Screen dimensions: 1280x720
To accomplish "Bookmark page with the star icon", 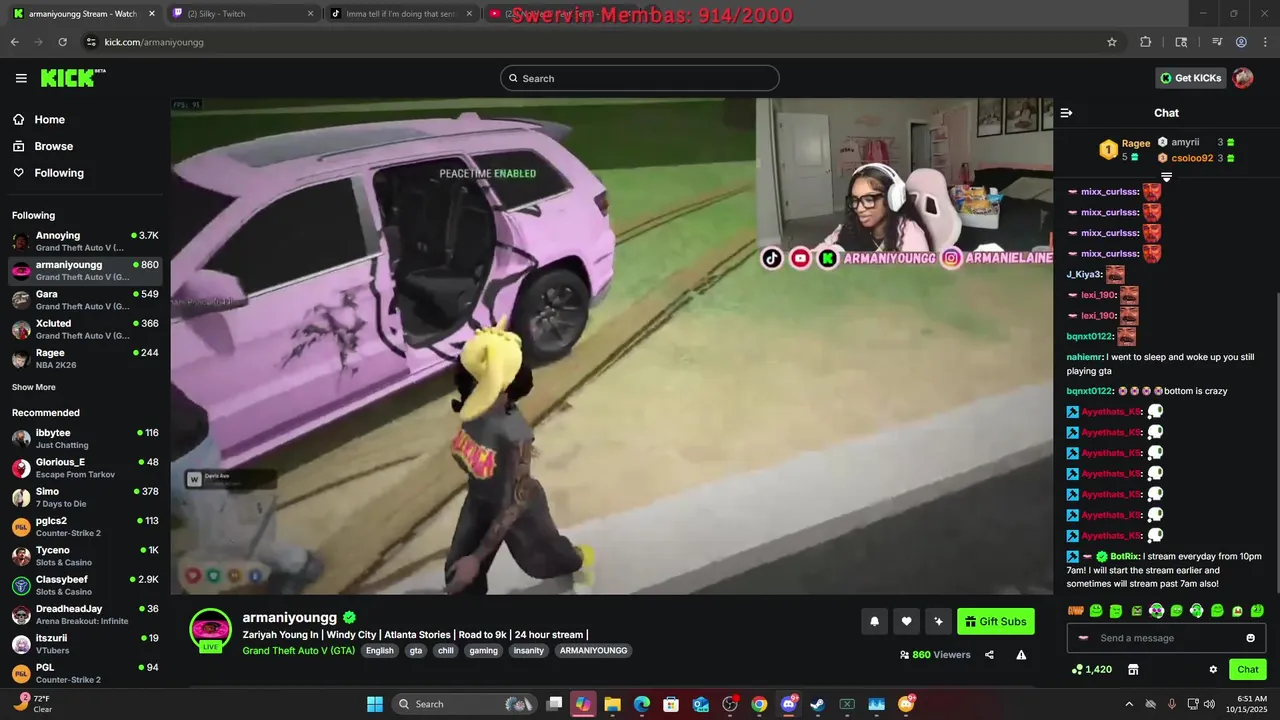I will [x=1112, y=42].
